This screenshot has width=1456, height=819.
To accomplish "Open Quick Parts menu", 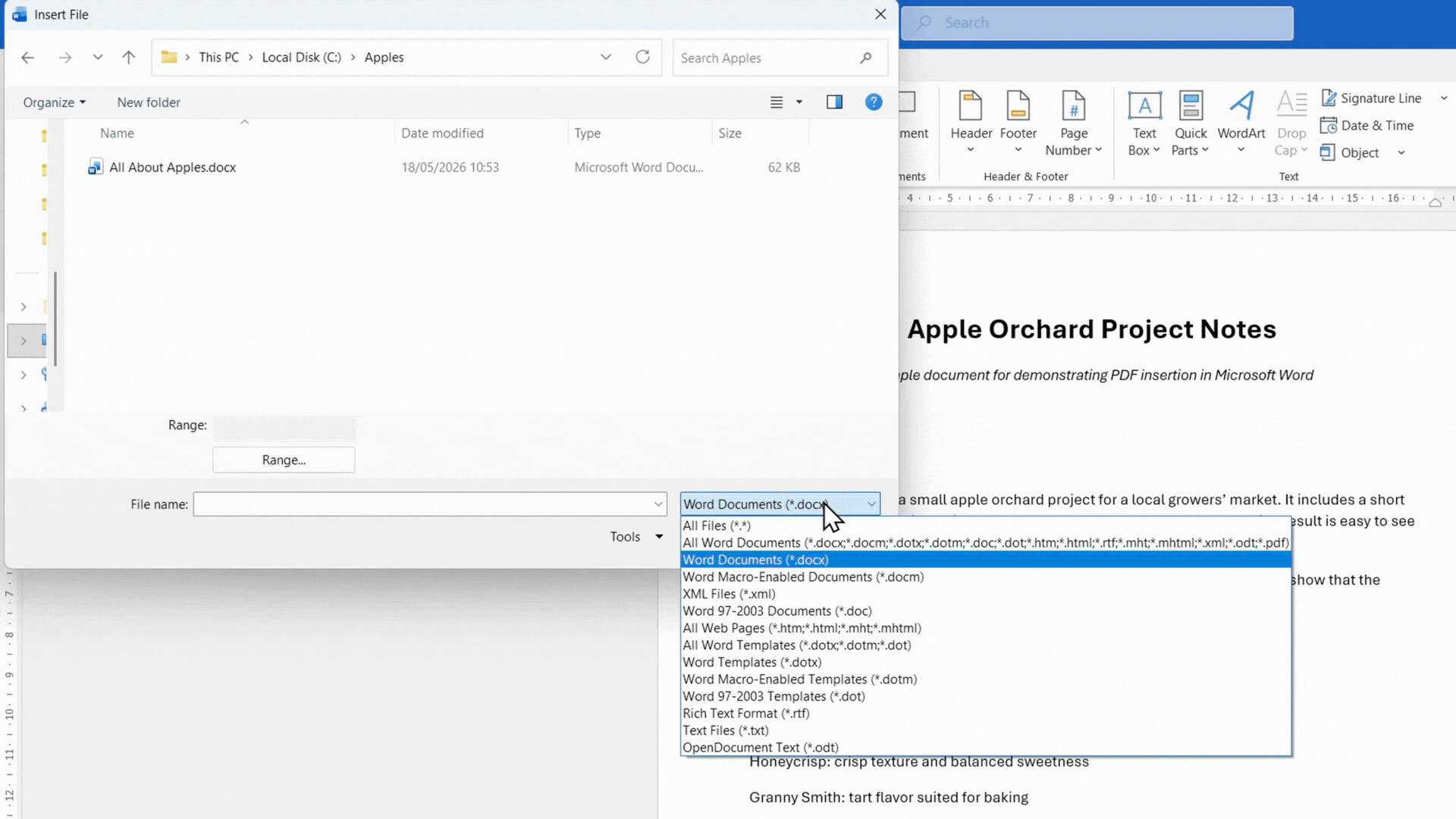I will pyautogui.click(x=1191, y=123).
